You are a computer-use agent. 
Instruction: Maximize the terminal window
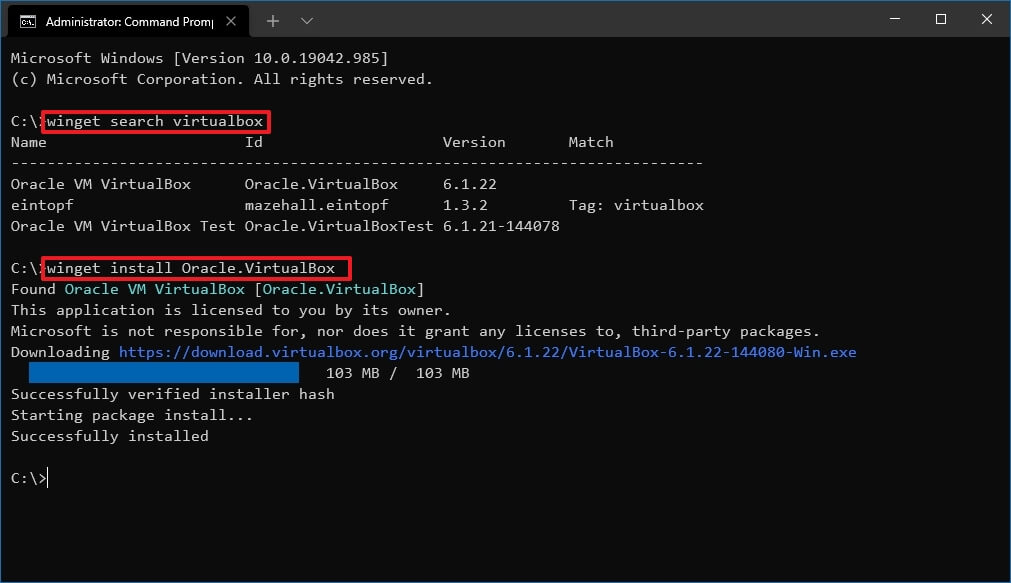(x=940, y=19)
